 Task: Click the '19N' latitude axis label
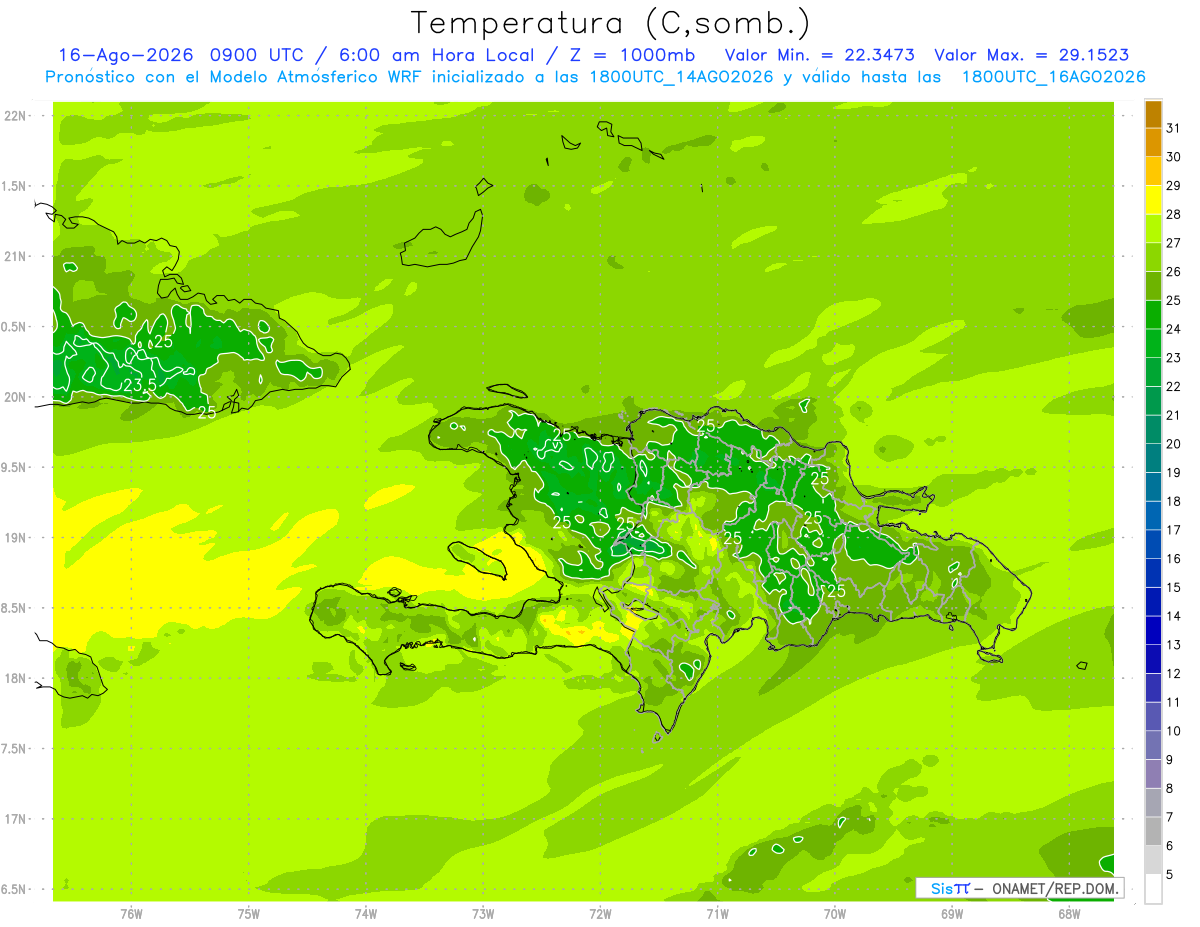(x=16, y=537)
